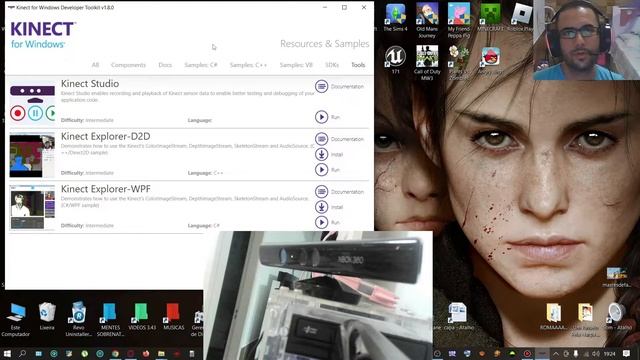Switch to the Components tab
The height and width of the screenshot is (360, 640).
pos(128,65)
